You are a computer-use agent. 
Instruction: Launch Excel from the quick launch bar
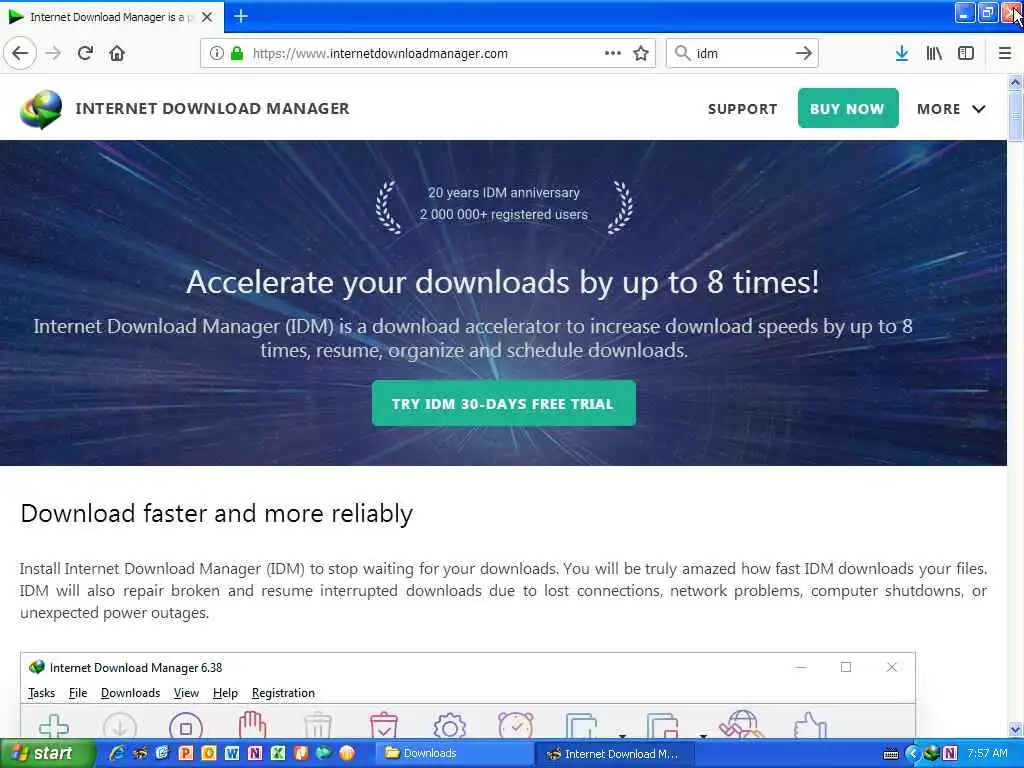[x=278, y=753]
